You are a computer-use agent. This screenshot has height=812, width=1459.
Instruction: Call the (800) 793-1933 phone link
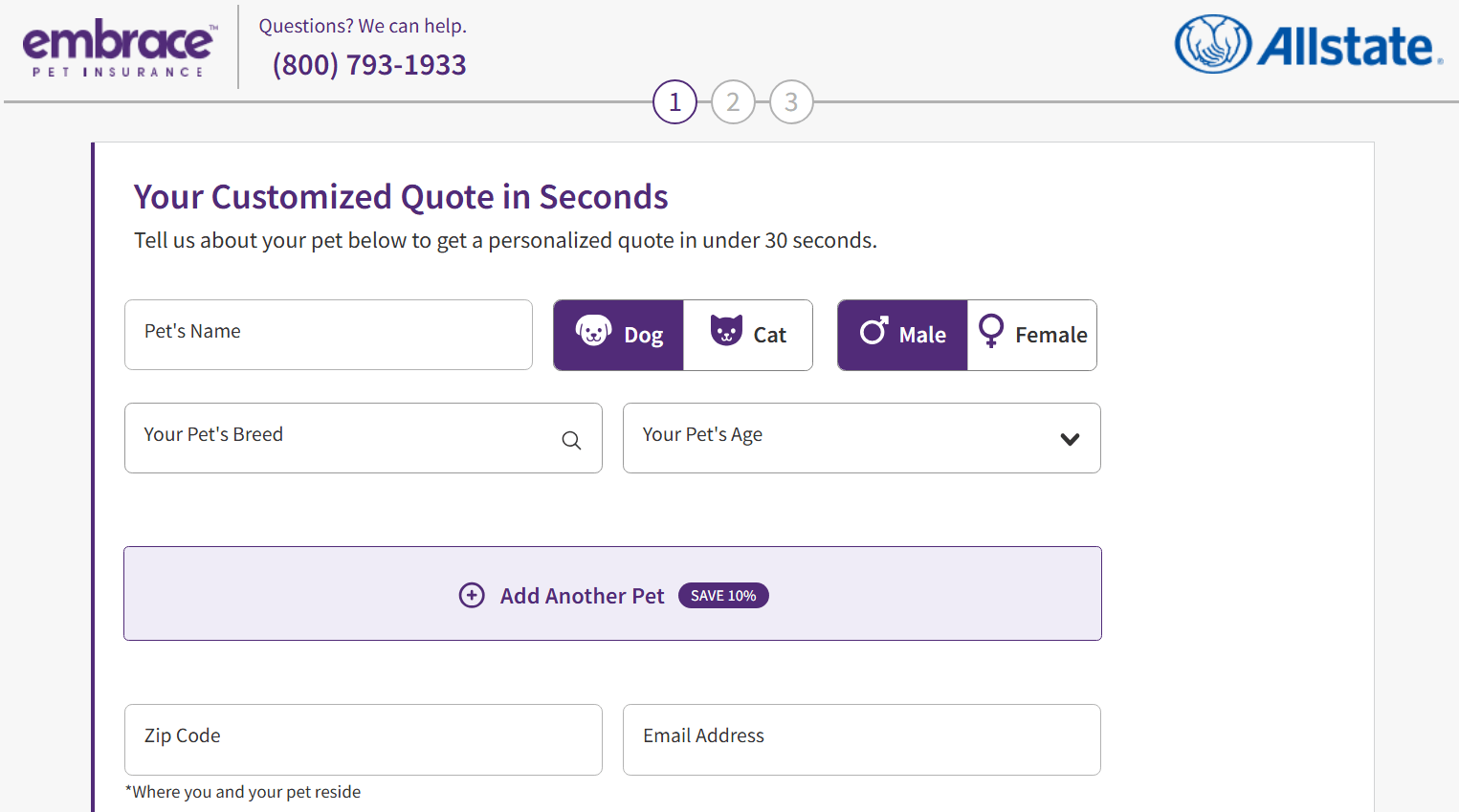tap(369, 65)
